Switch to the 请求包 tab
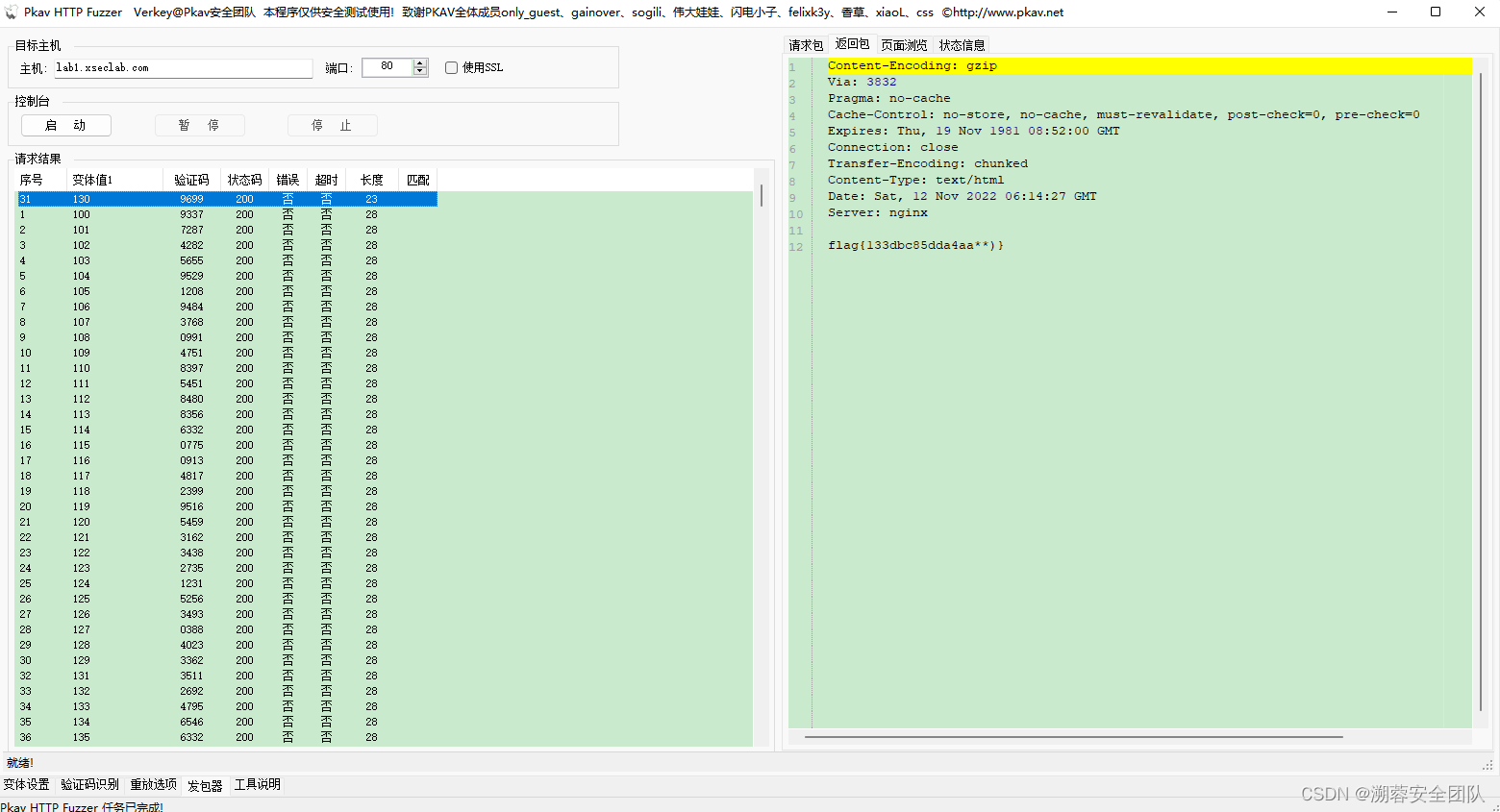 [x=806, y=44]
